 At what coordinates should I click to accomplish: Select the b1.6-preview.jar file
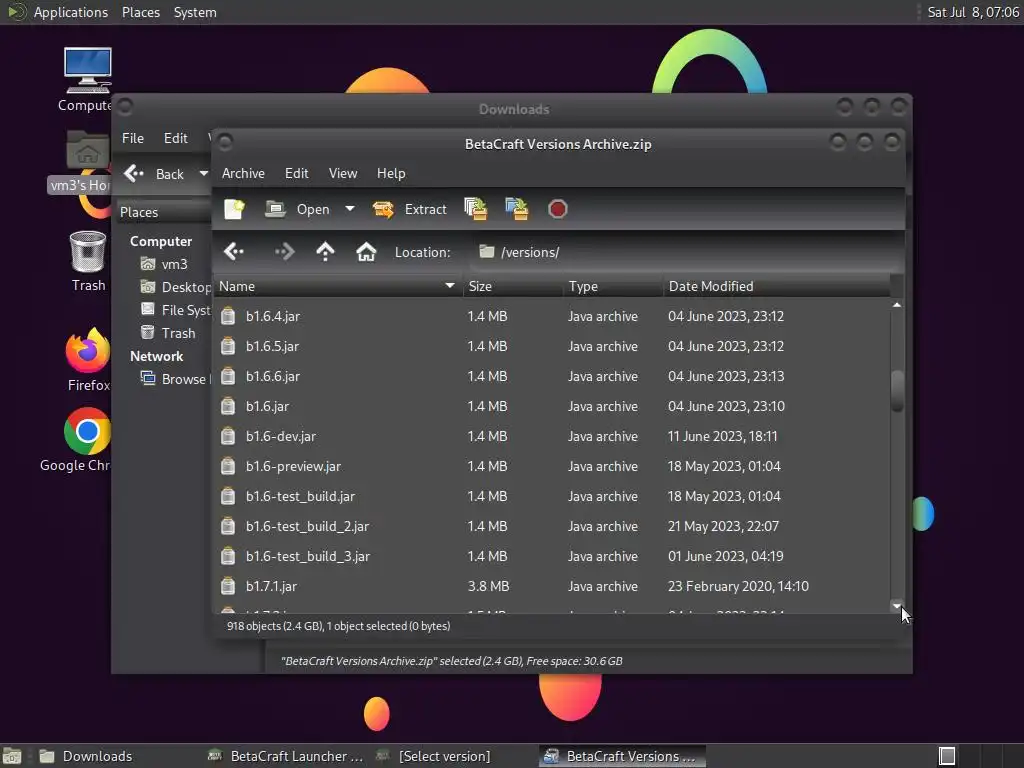(552, 466)
